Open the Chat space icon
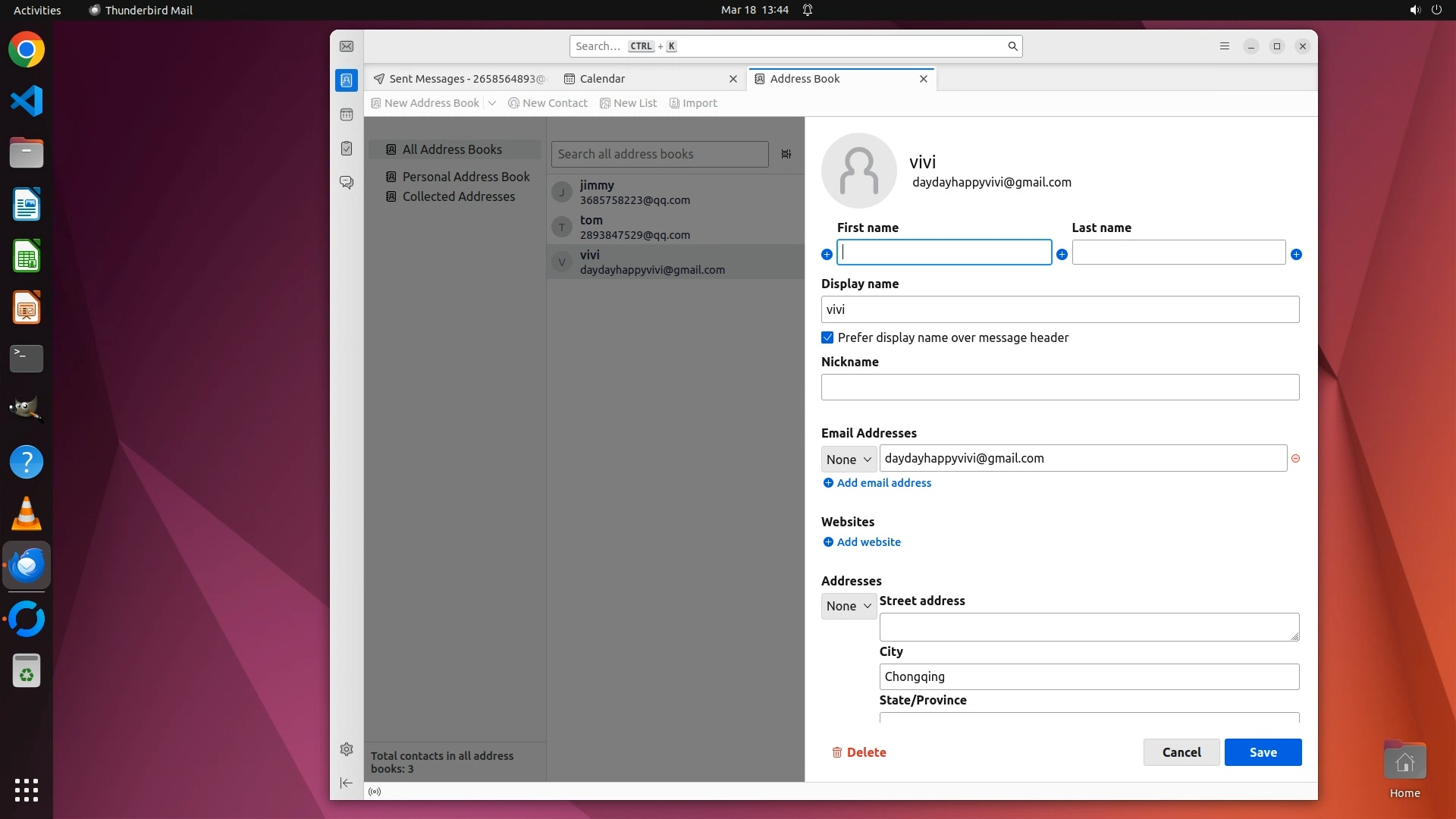The width and height of the screenshot is (1456, 819). 347,183
